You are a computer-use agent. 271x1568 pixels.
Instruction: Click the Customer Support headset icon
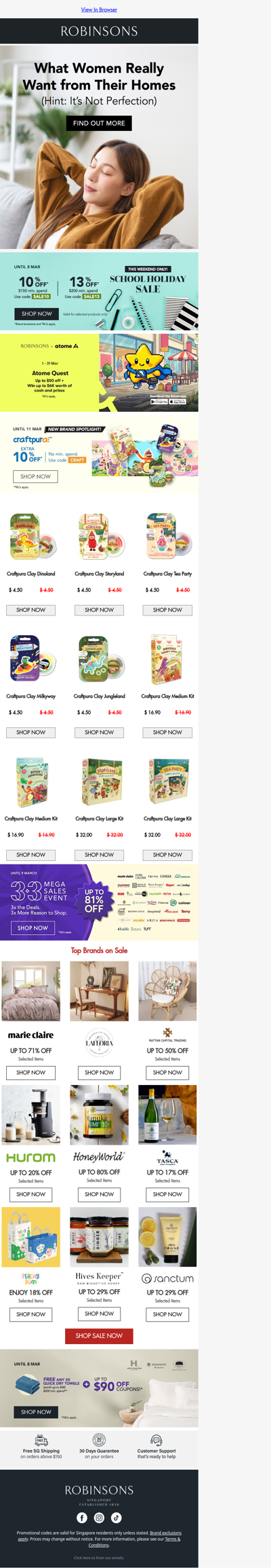pyautogui.click(x=157, y=1440)
